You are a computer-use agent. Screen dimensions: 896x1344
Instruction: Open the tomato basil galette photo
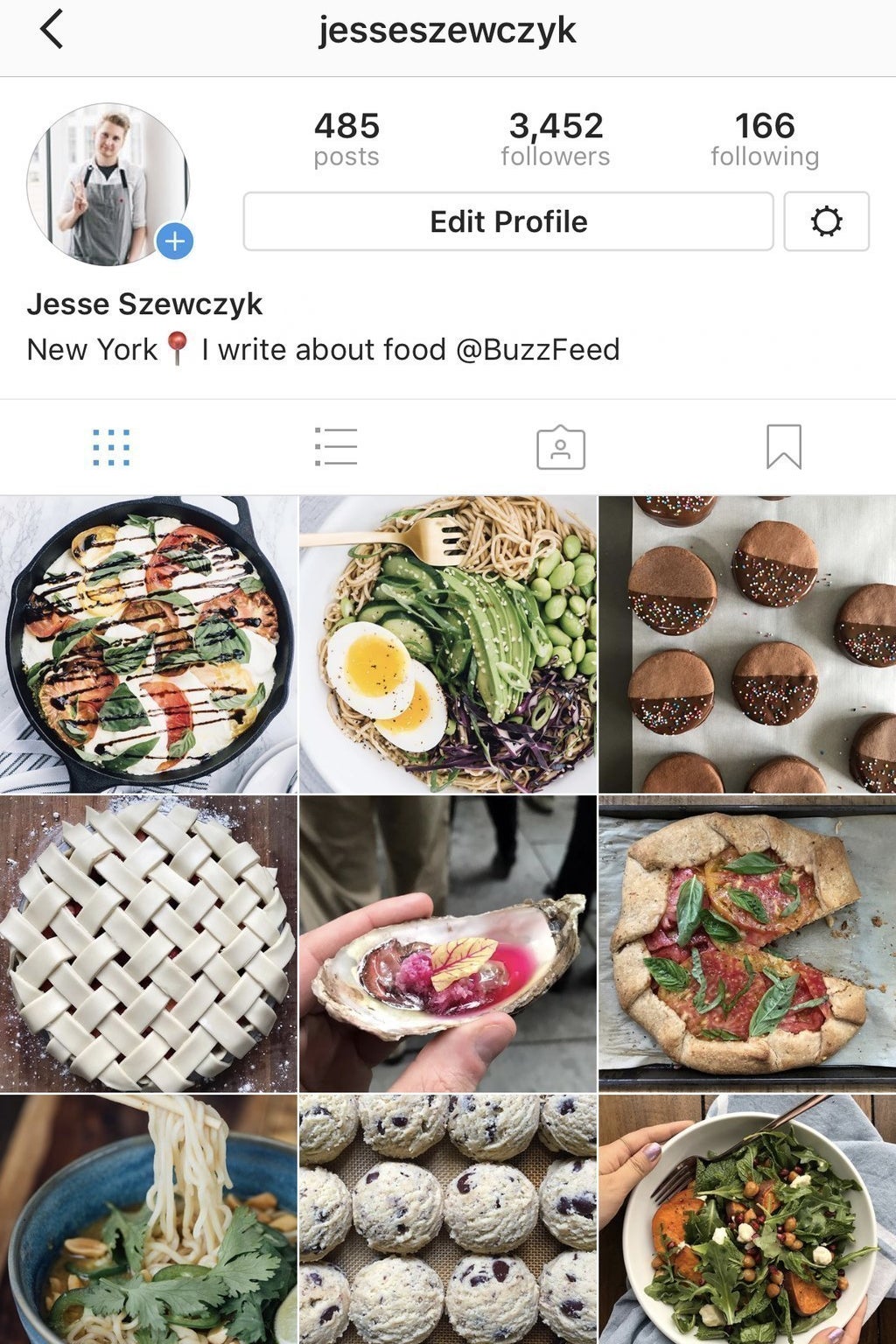point(747,943)
